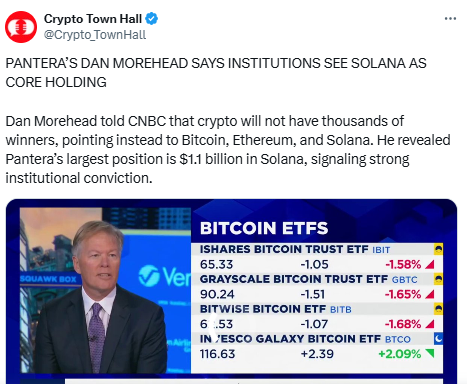Visit the @Crypto_TownHall handle link
This screenshot has width=467, height=384.
click(95, 35)
